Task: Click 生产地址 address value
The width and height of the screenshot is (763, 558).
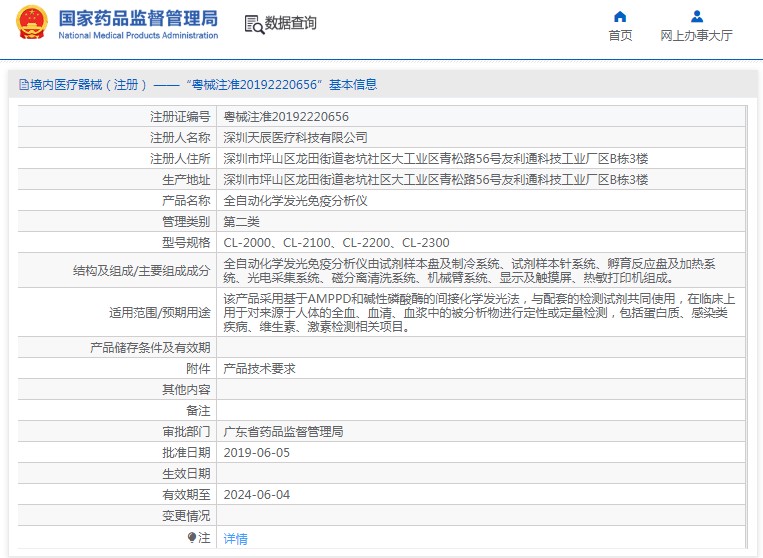Action: click(436, 180)
